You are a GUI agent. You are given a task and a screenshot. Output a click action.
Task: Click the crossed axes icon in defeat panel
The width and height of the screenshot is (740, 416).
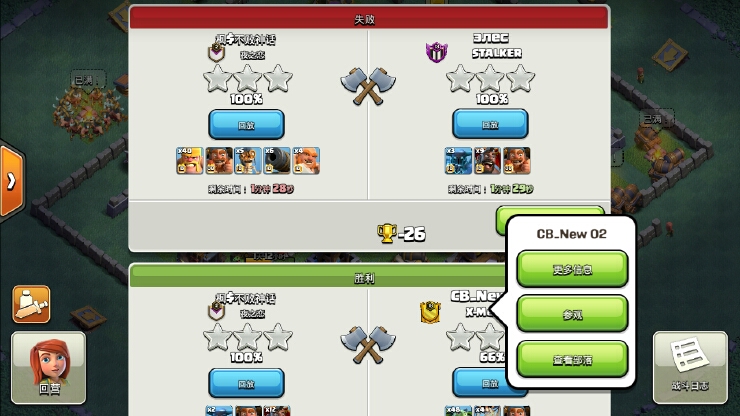(x=368, y=86)
